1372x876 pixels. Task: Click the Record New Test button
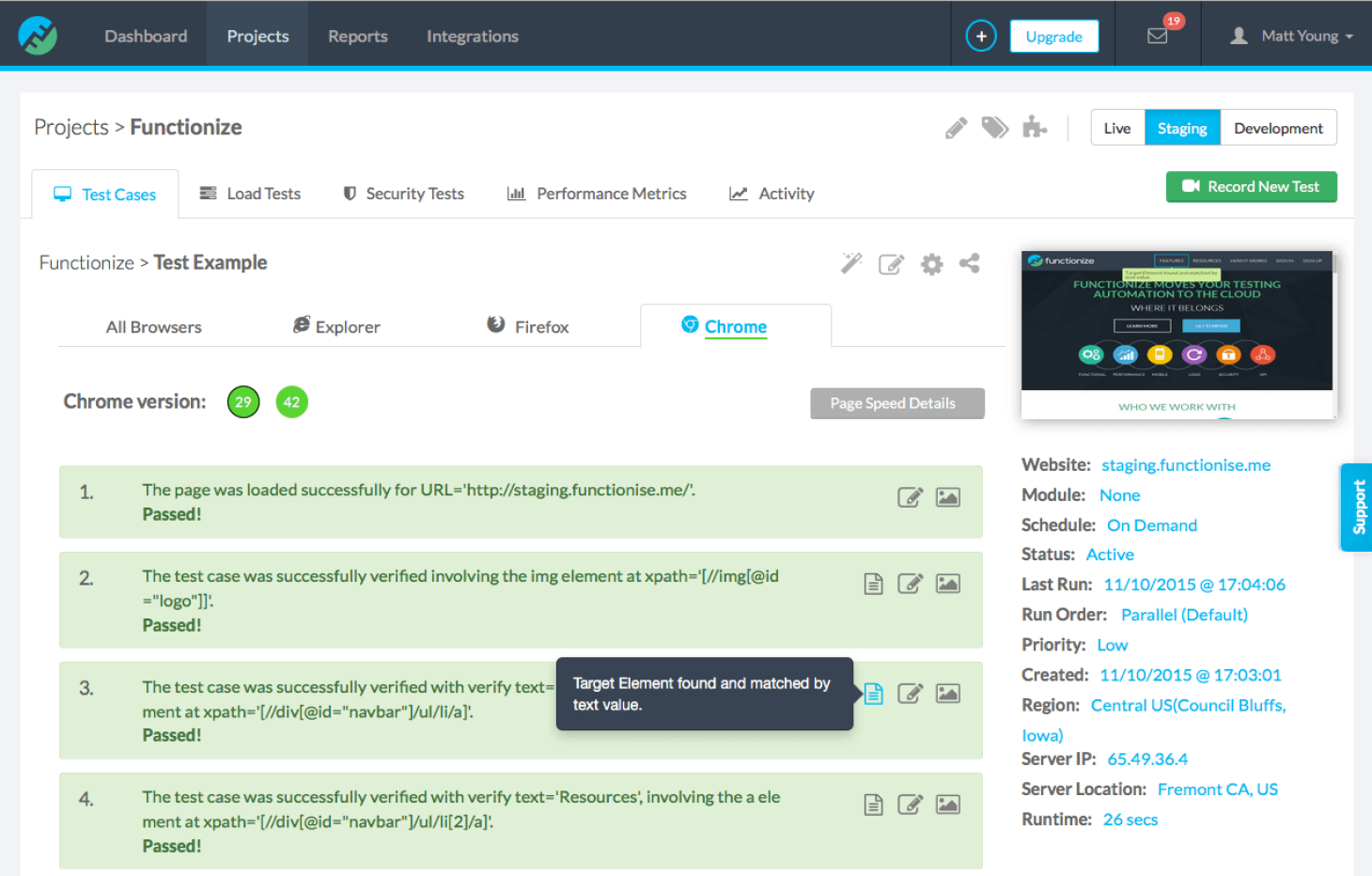pos(1251,186)
